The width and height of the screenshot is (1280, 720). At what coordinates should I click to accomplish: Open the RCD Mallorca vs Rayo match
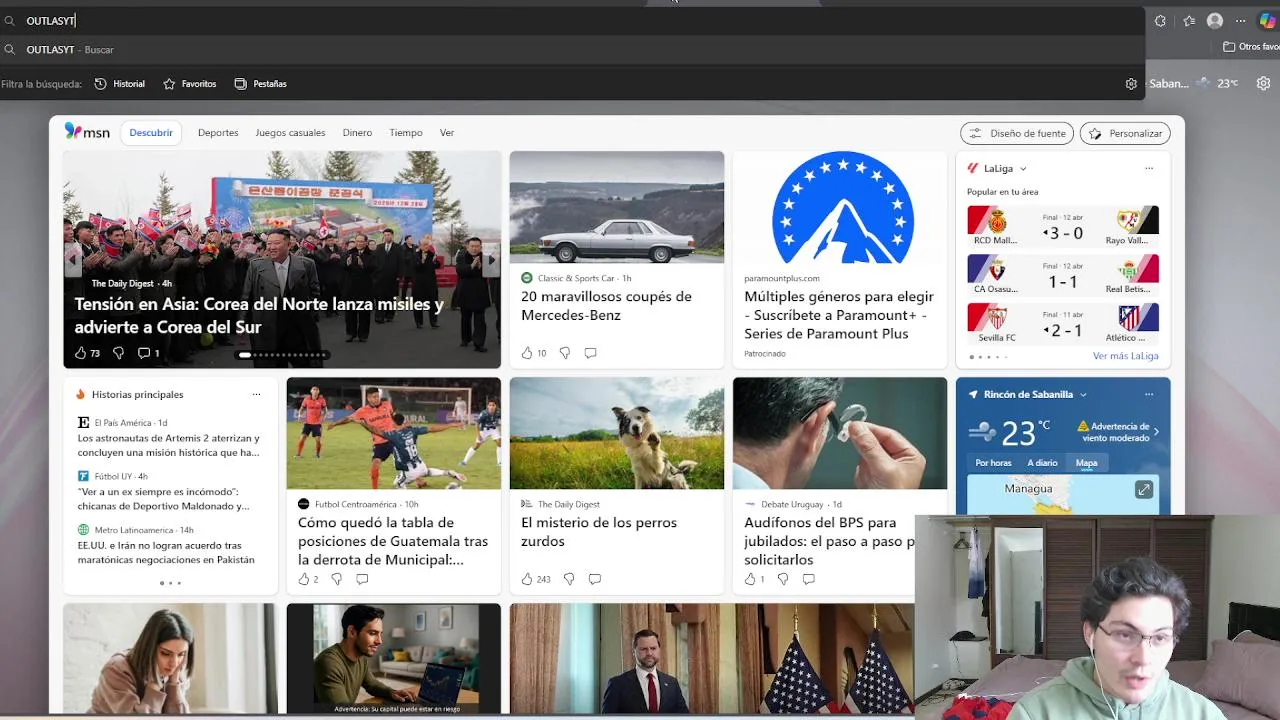[x=1063, y=226]
